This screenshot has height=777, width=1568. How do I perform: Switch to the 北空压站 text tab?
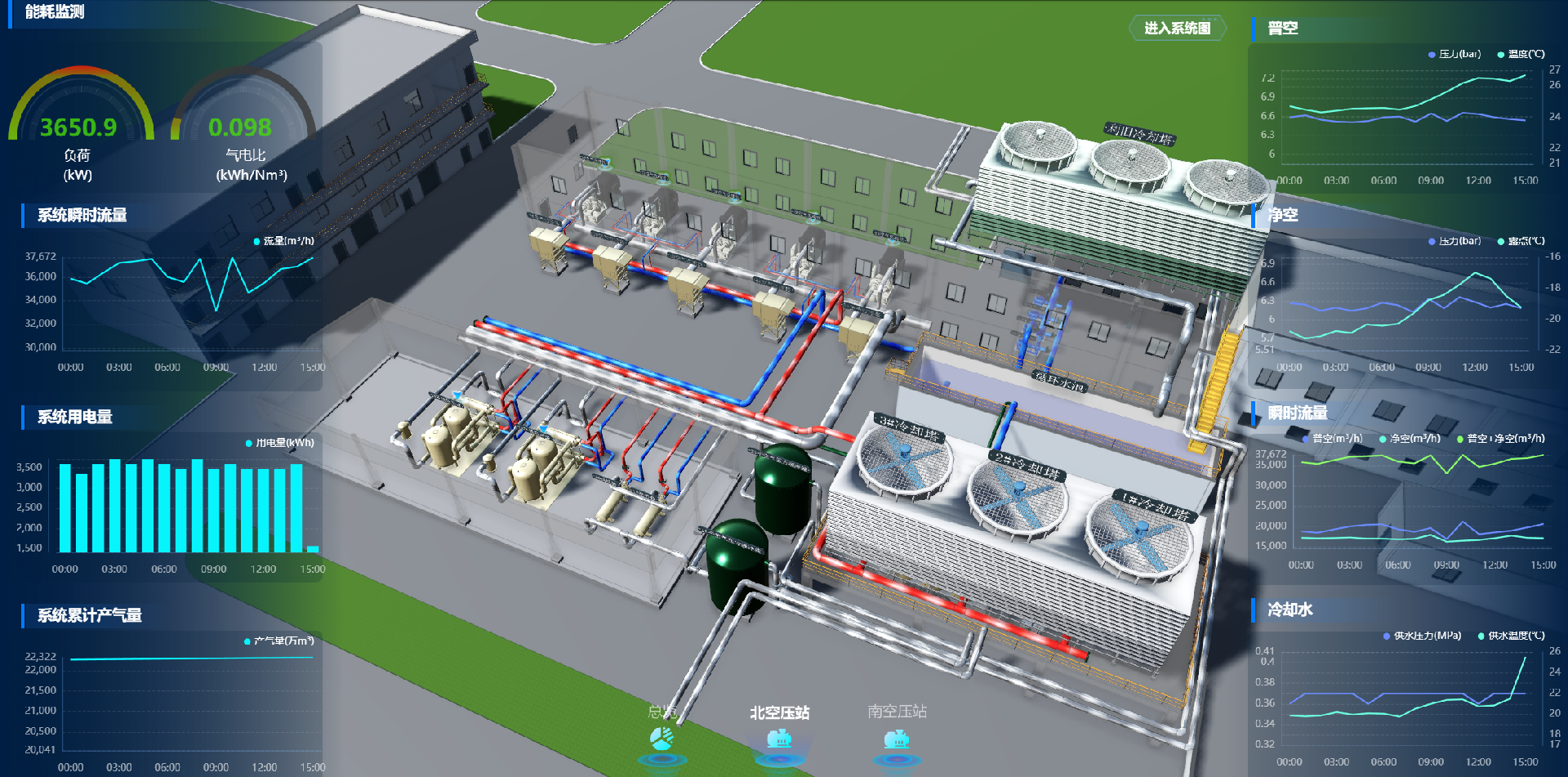[779, 713]
